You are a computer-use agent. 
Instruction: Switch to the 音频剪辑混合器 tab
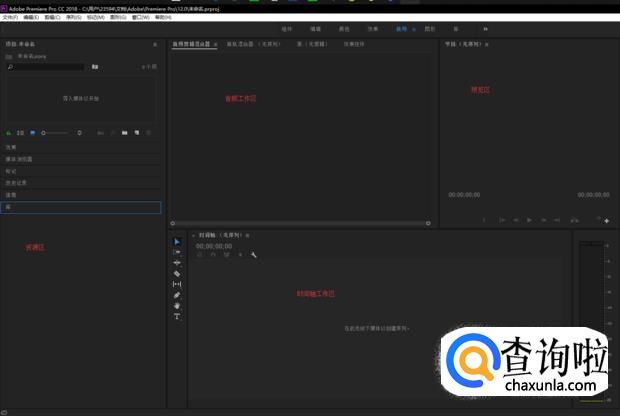pyautogui.click(x=191, y=44)
